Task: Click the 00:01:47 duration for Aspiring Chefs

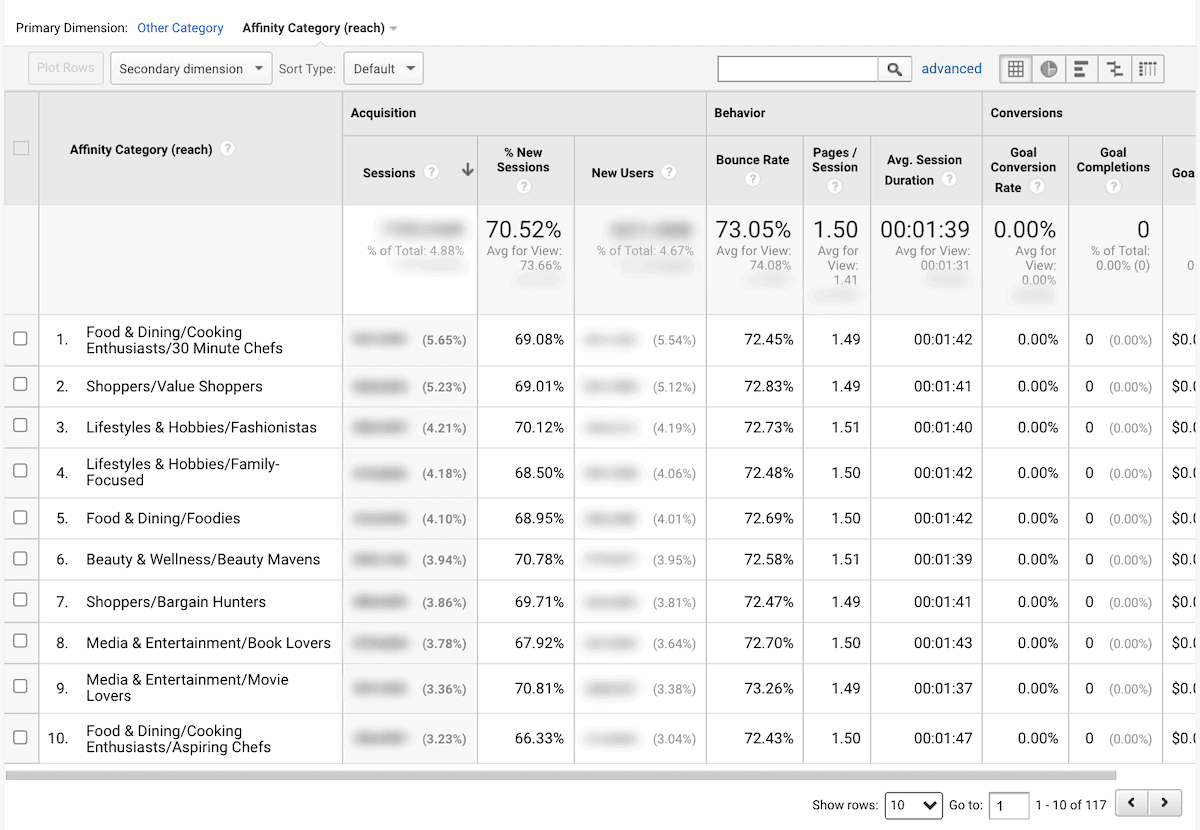Action: (943, 738)
